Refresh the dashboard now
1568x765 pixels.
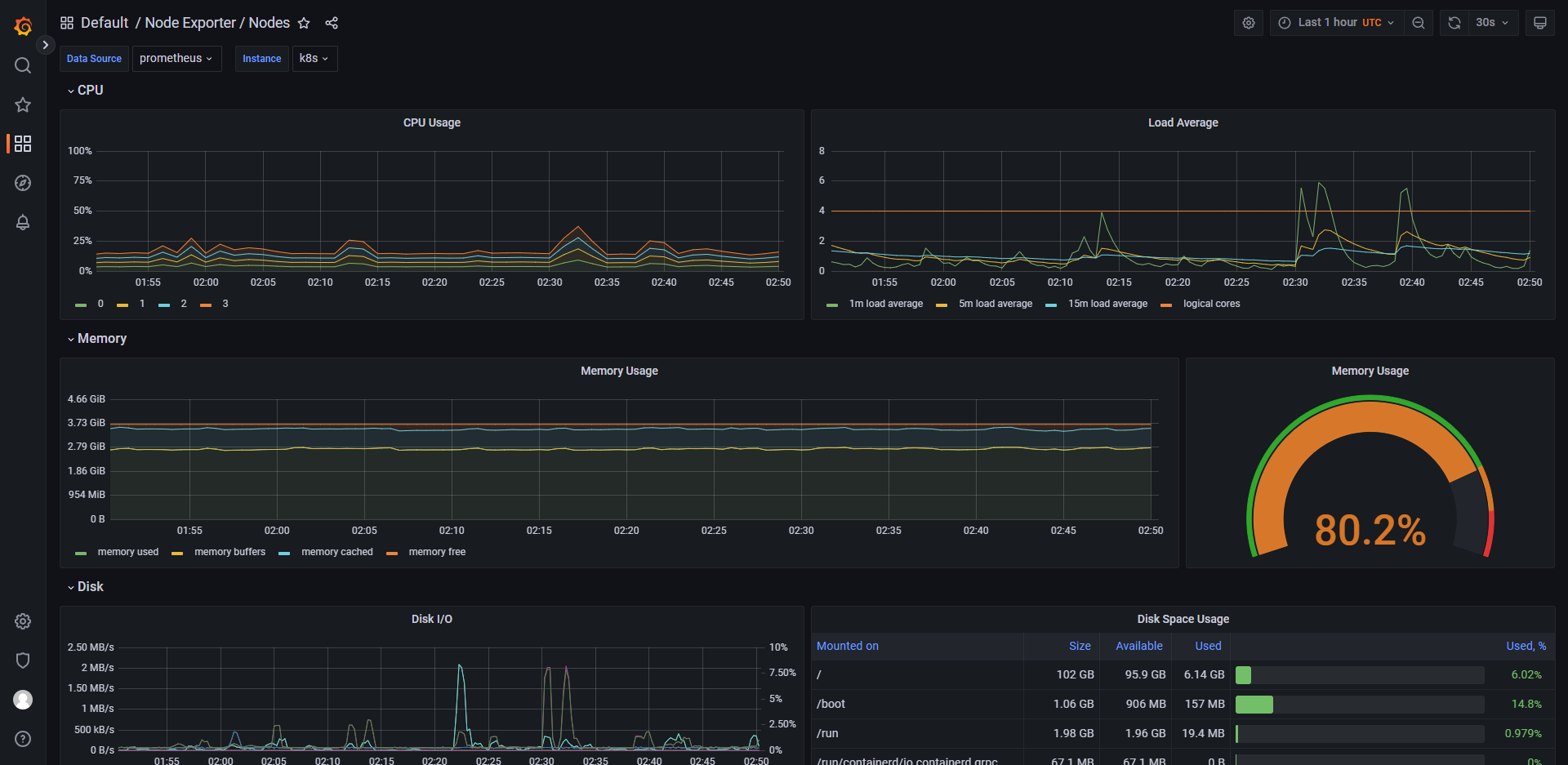point(1454,23)
